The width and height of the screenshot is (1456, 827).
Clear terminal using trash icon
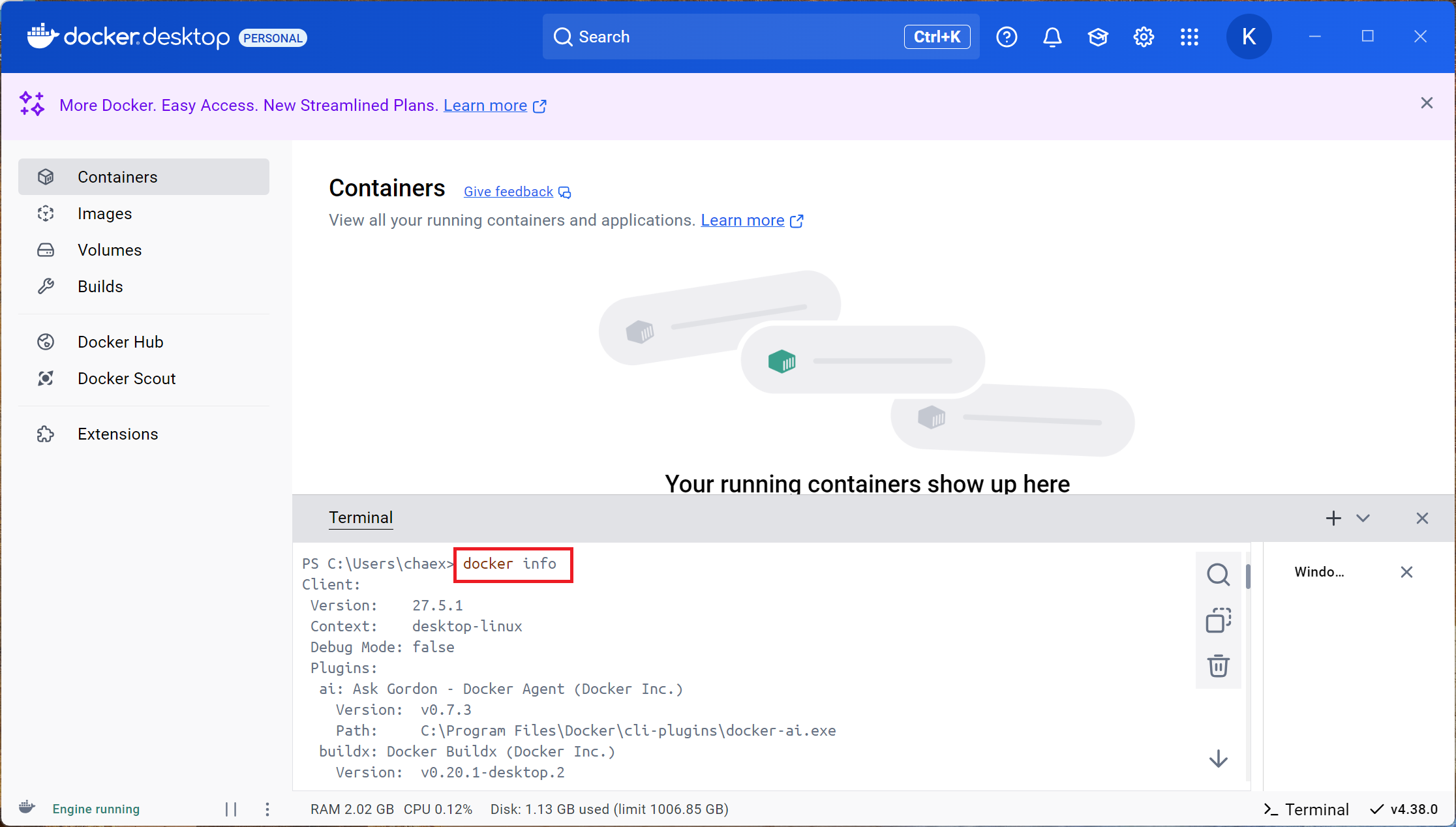click(x=1218, y=666)
